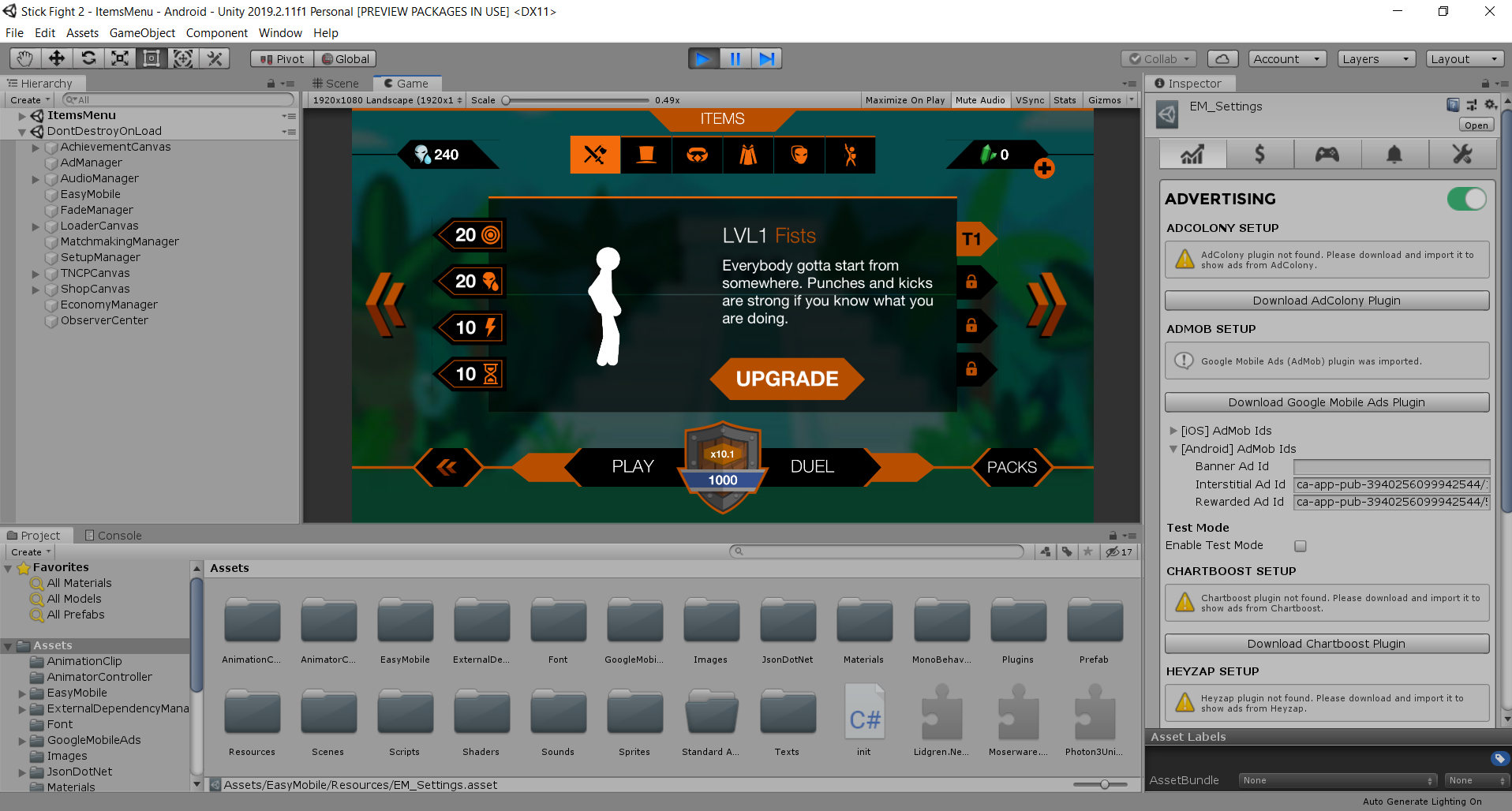Expand AchievementCanvas object

click(x=36, y=148)
